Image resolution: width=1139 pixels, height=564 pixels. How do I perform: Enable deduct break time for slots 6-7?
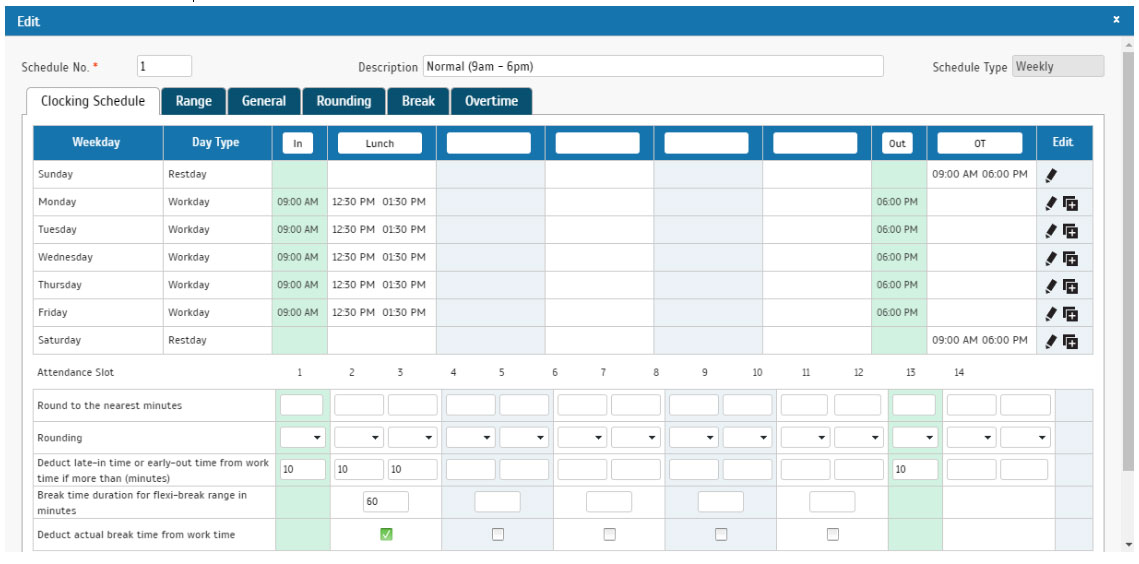[x=609, y=534]
